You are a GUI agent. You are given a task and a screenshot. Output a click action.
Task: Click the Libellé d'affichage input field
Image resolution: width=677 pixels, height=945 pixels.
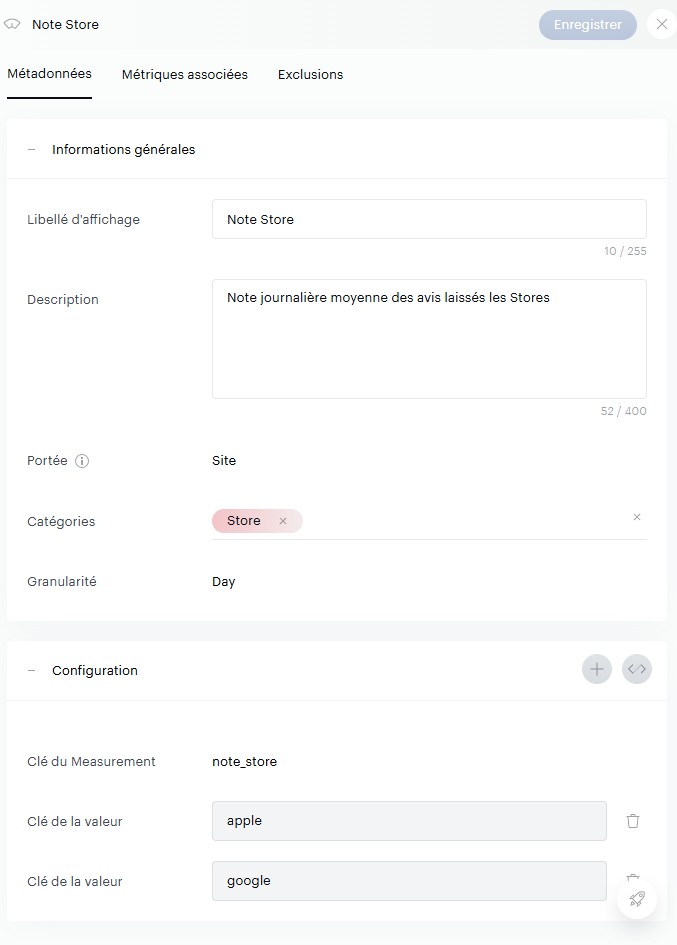[429, 219]
